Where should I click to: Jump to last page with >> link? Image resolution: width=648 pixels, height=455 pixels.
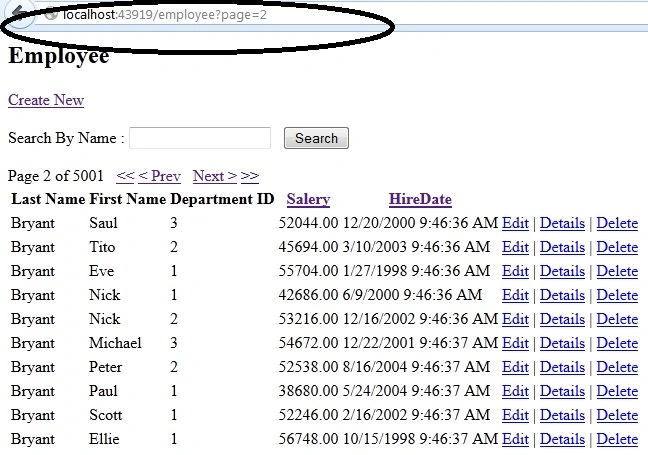[x=250, y=176]
